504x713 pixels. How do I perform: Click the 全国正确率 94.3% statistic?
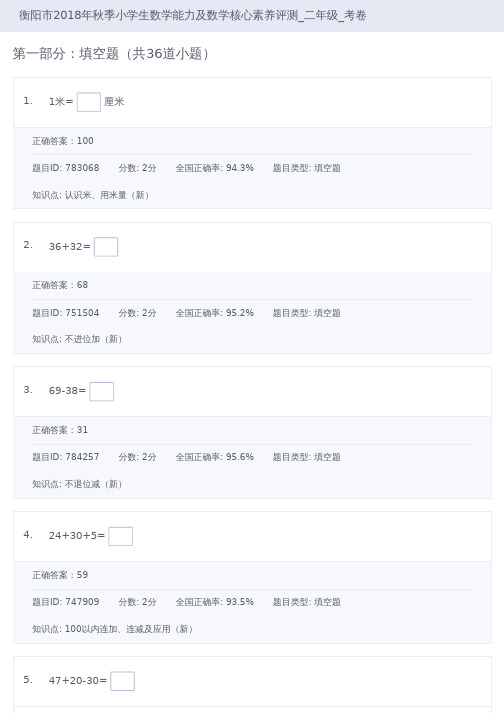[215, 168]
